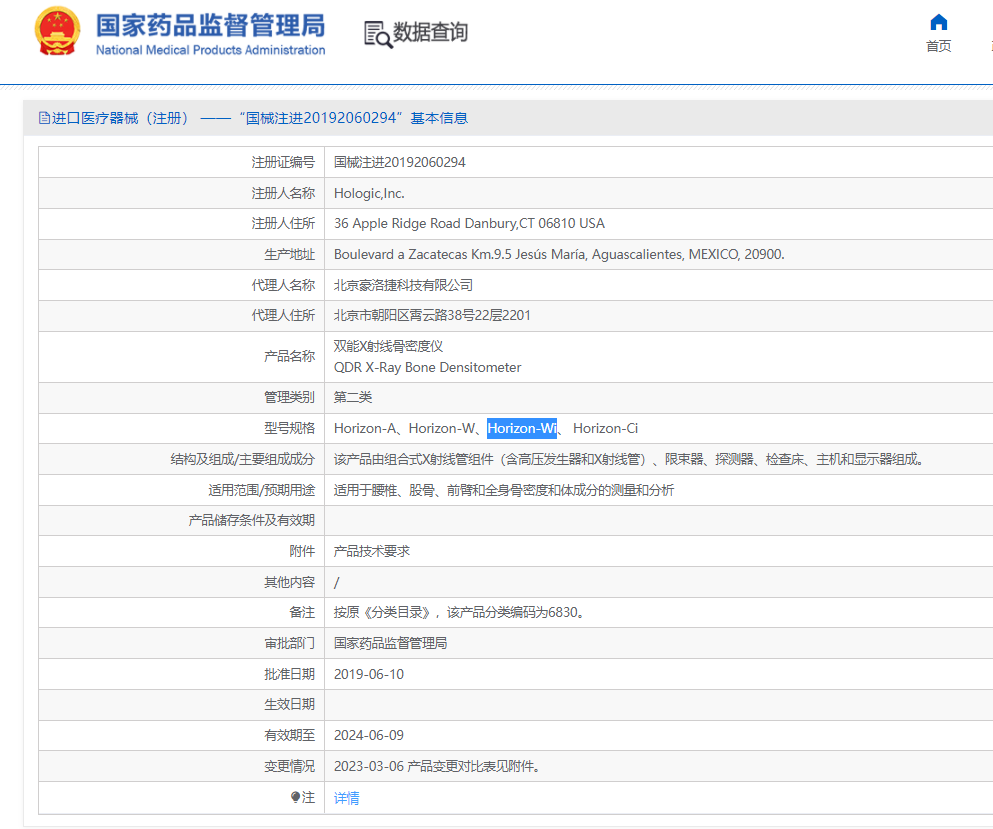Screen dimensions: 993x829
Task: Select the Boulevard a Zacatecas address
Action: point(559,255)
